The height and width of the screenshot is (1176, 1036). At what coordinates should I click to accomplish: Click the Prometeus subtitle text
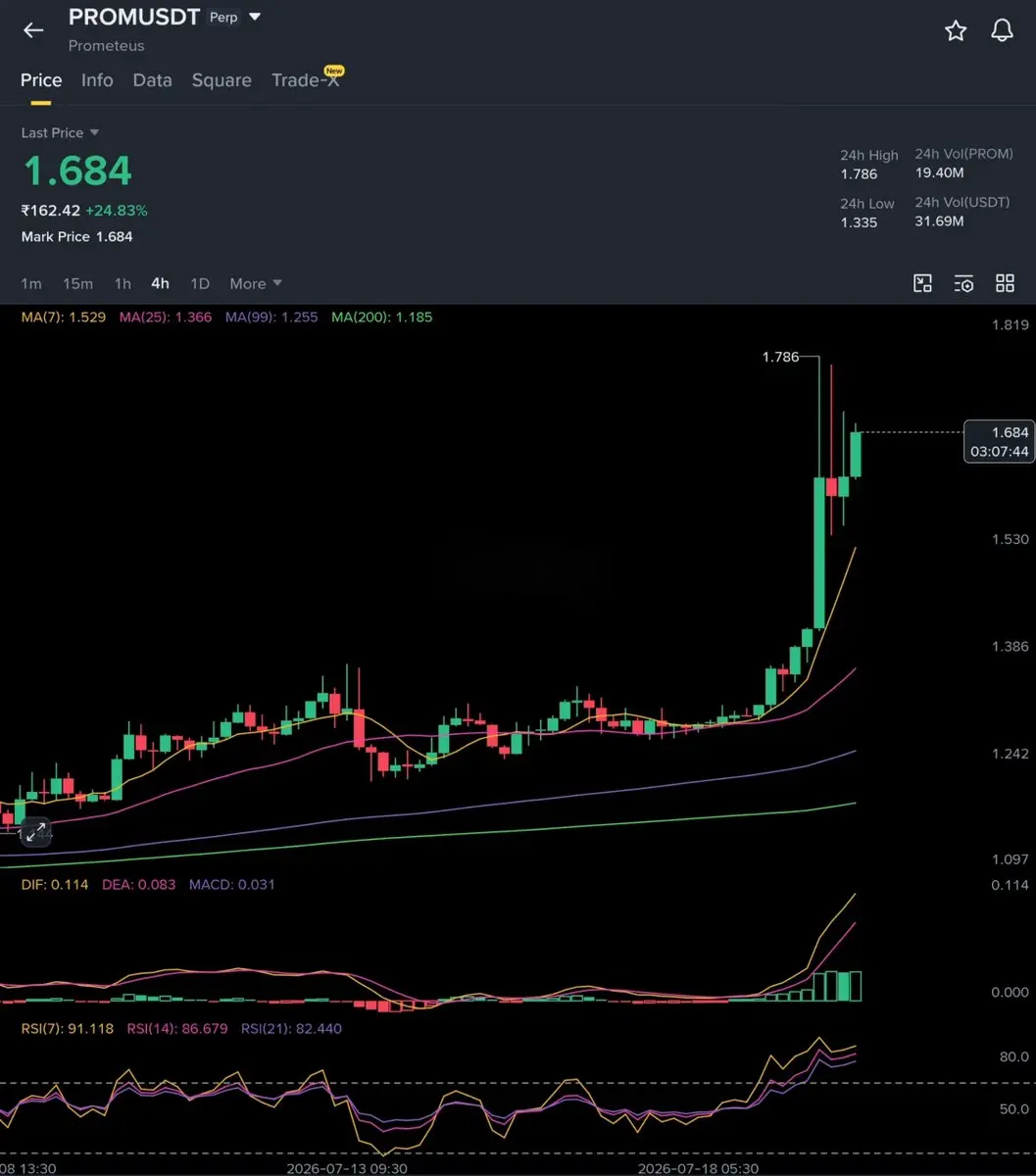click(106, 45)
